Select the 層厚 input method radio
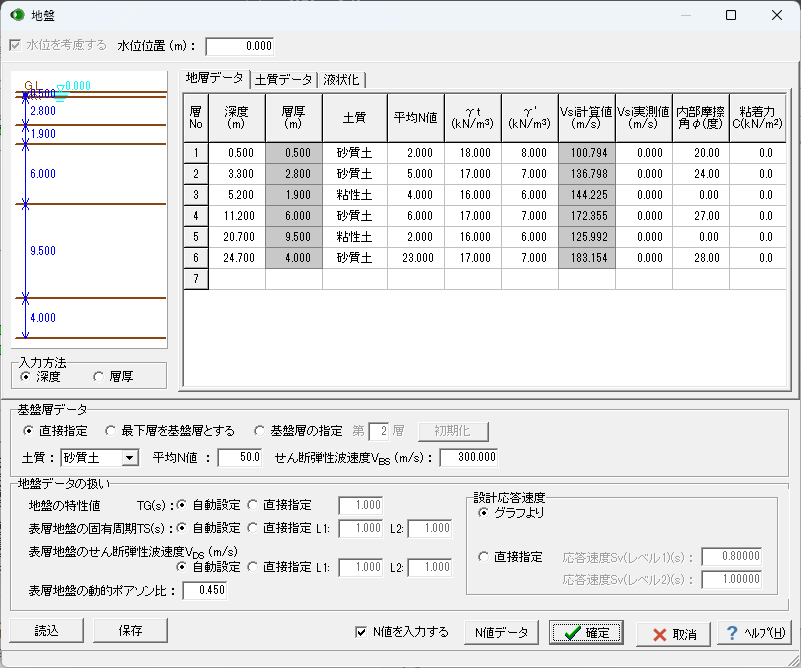The image size is (801, 668). 98,377
